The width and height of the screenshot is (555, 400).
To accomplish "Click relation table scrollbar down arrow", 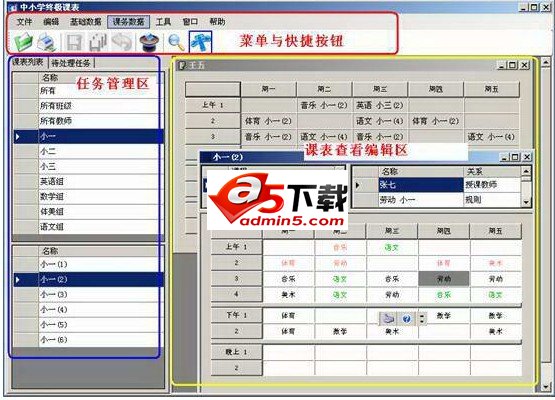I will pos(526,202).
